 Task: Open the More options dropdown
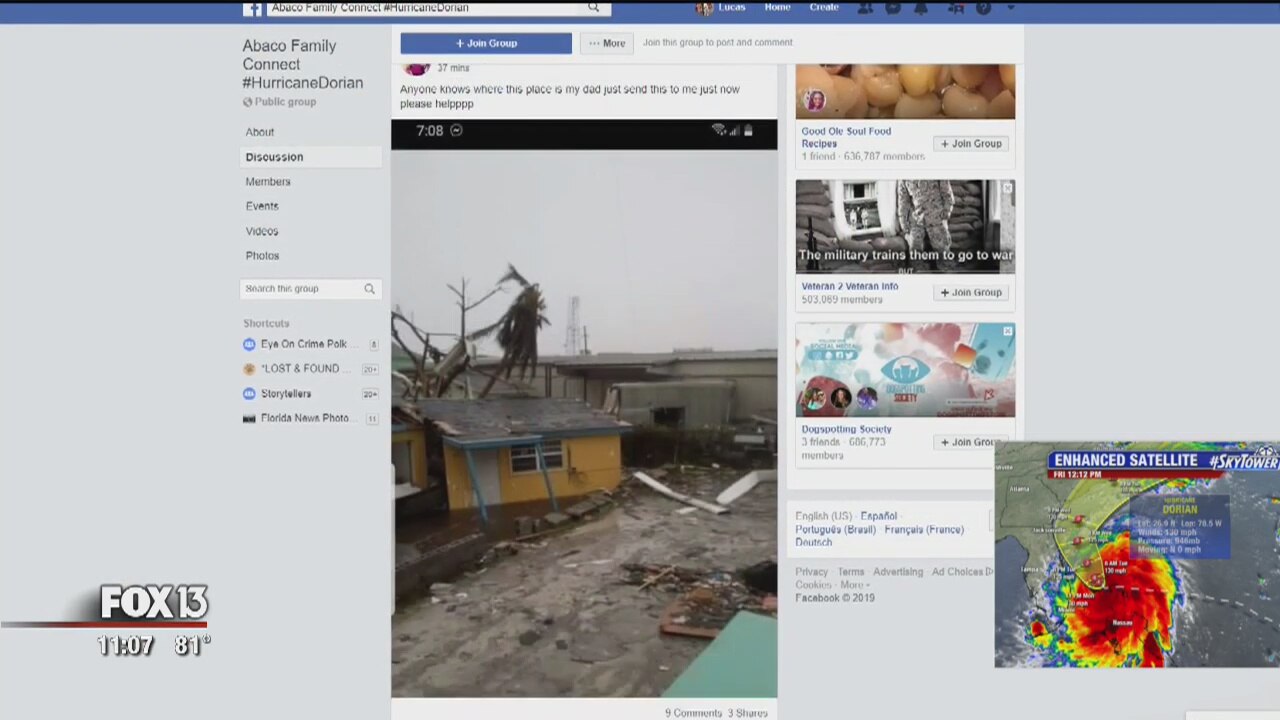point(607,43)
